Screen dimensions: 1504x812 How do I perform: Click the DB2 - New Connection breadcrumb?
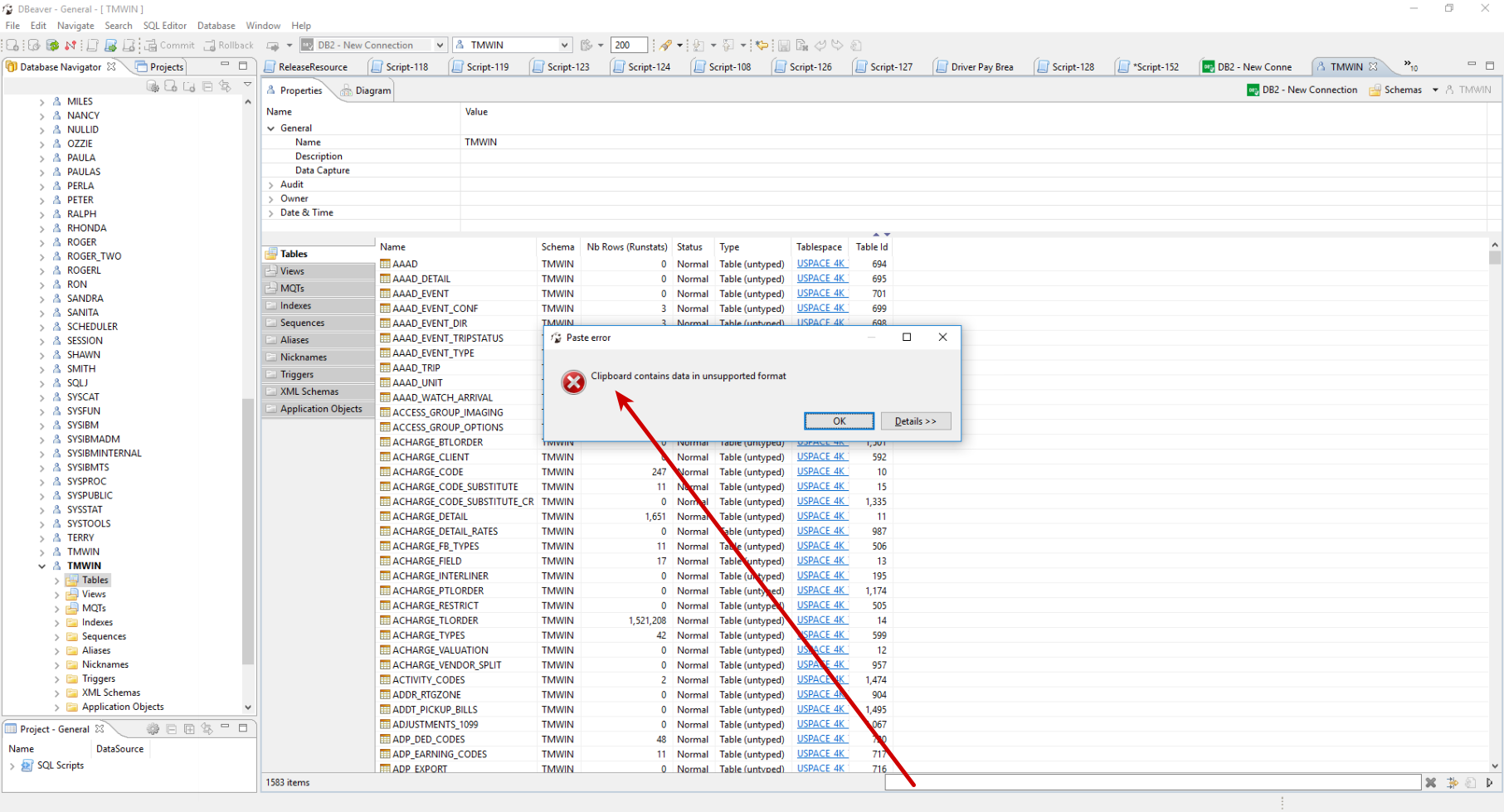pos(1302,90)
